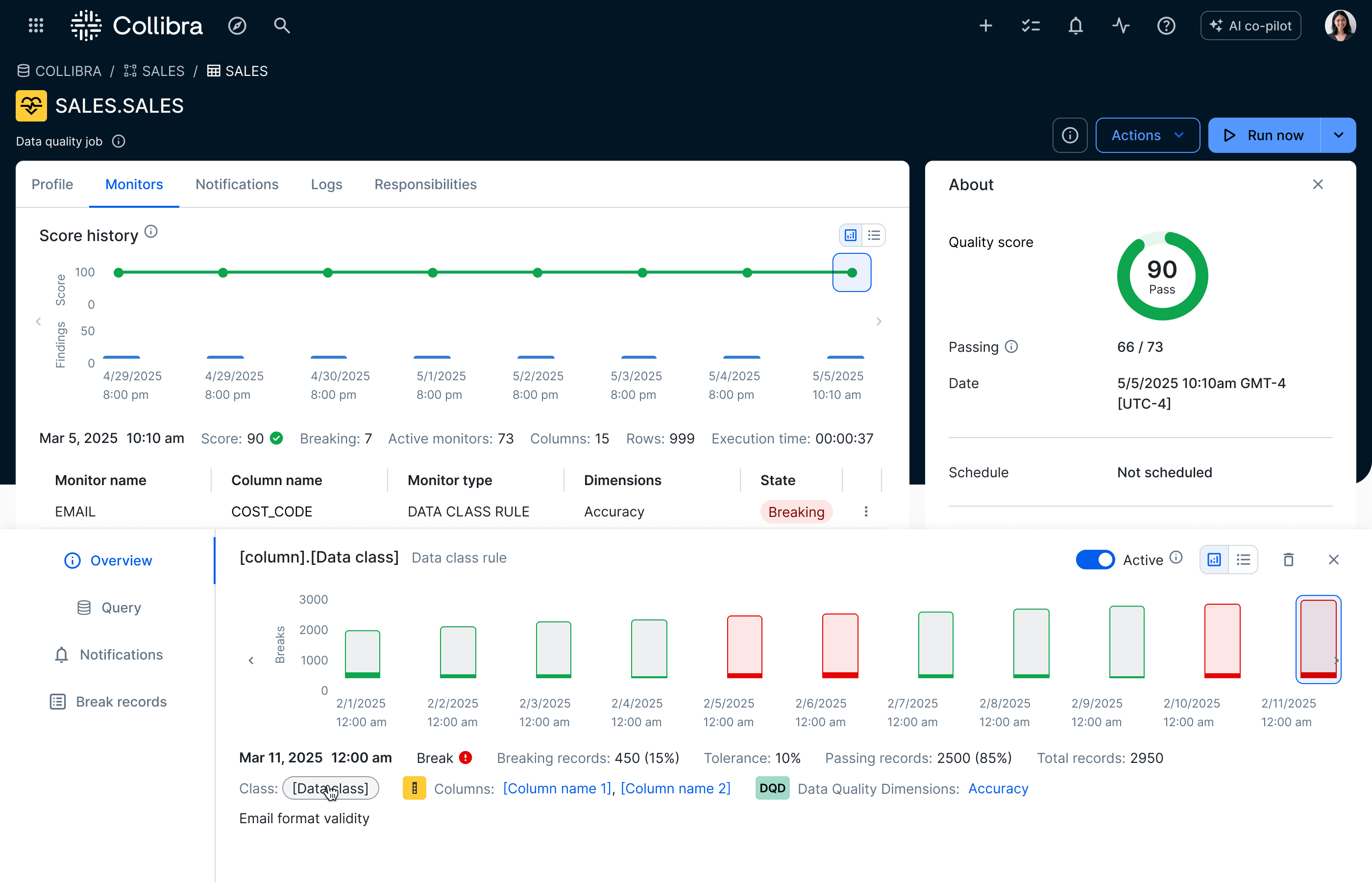Open three-dot menu for EMAIL monitor row
The image size is (1372, 882).
pyautogui.click(x=866, y=512)
